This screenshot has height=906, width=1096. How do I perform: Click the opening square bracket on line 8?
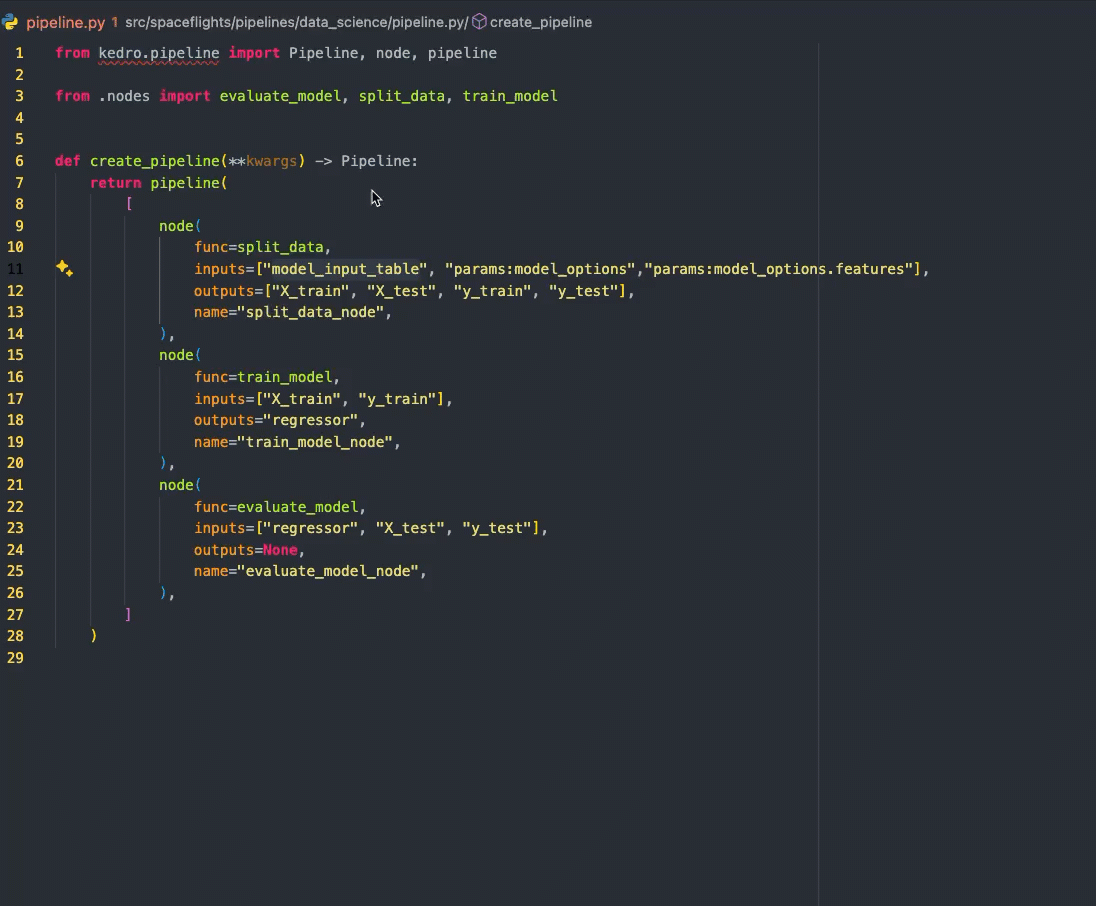tap(129, 204)
